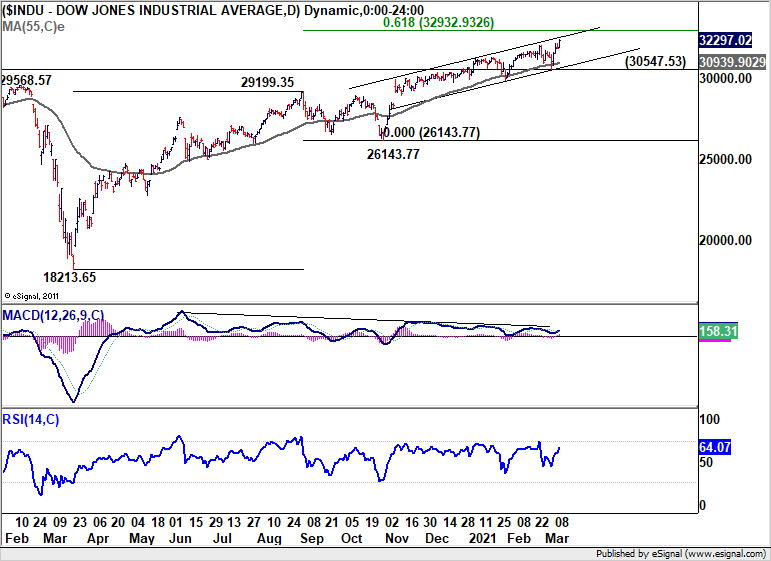Click the 29568.57 high label
Screen dimensions: 771x561
pyautogui.click(x=26, y=80)
